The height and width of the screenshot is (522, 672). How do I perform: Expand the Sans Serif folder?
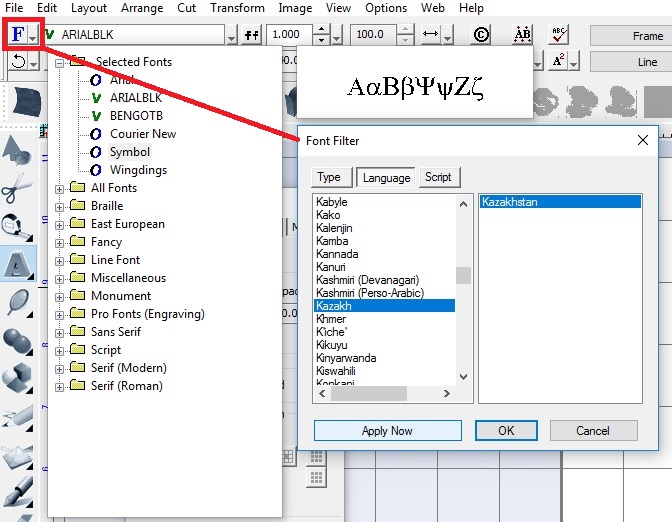(x=60, y=333)
